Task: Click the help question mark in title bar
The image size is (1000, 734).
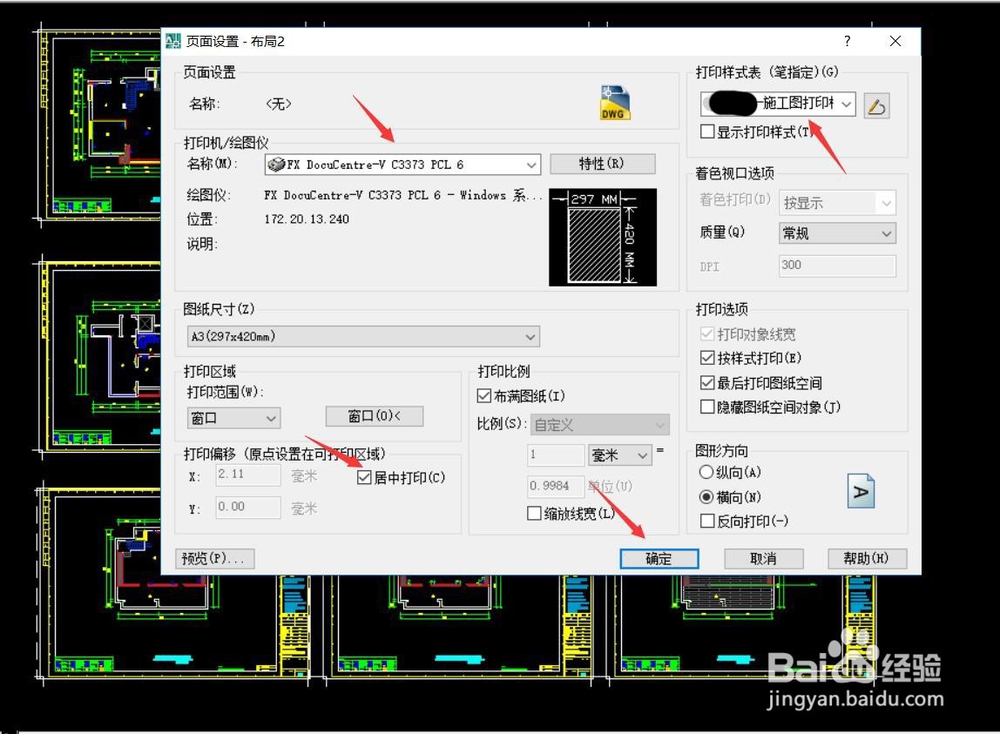Action: point(847,41)
